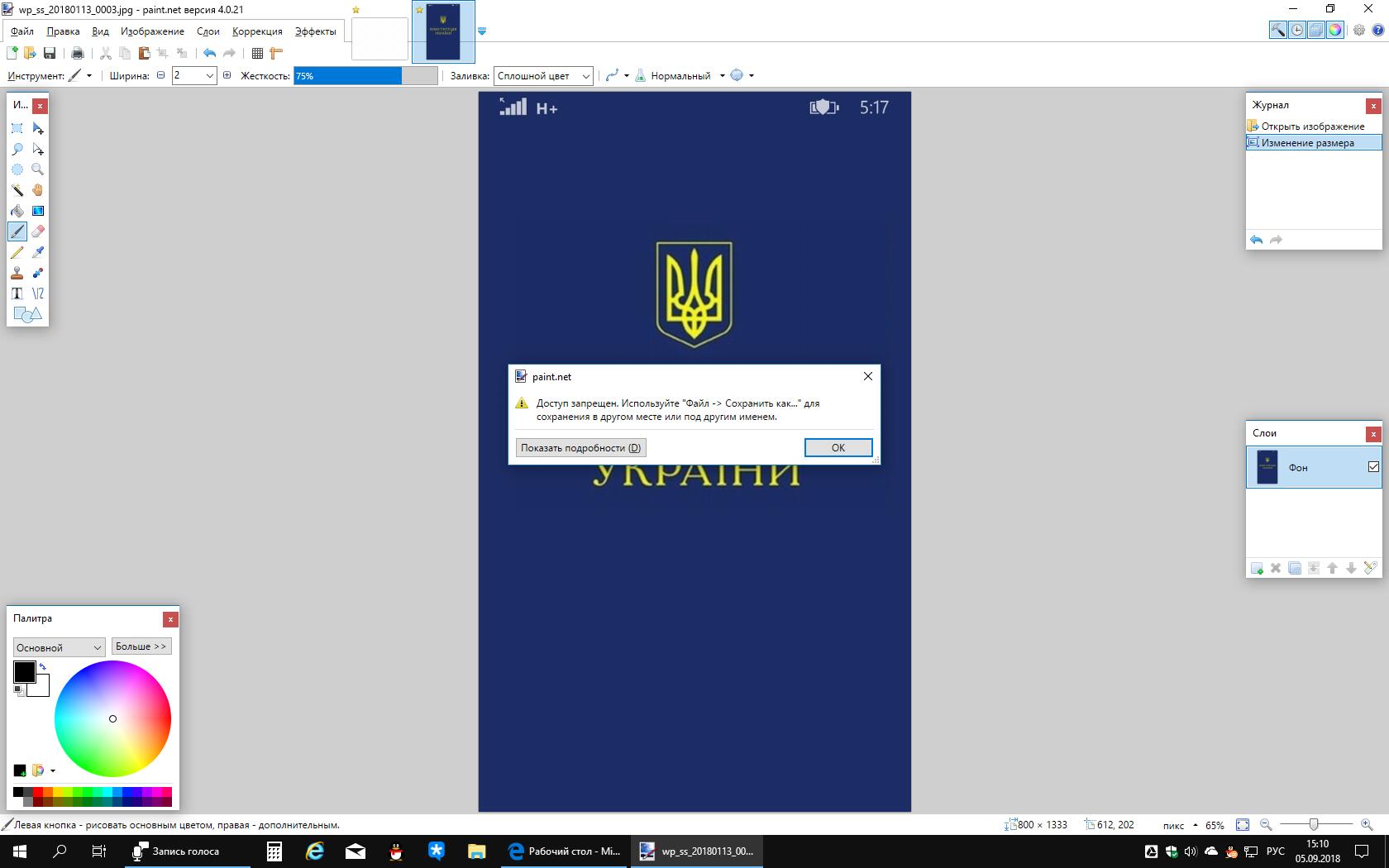Select the Pan hand tool
Viewport: 1389px width, 868px height.
pos(38,190)
